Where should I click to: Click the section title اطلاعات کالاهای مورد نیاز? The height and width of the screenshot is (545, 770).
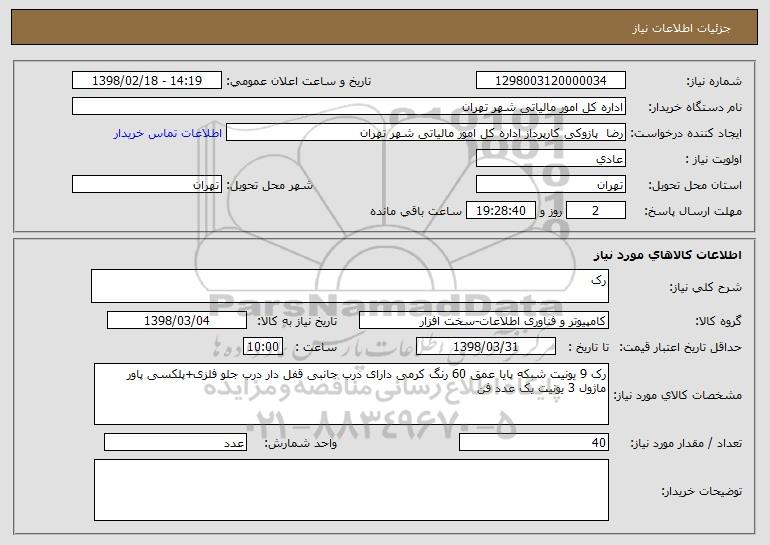667,255
